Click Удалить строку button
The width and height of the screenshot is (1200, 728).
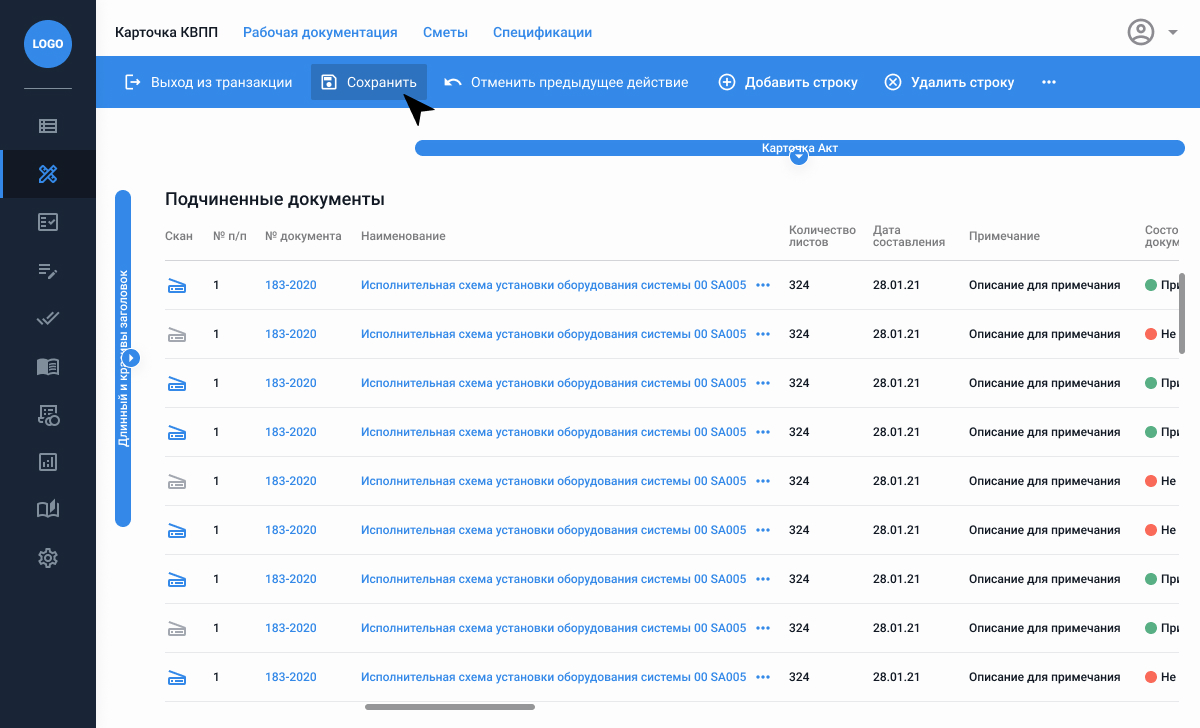[949, 82]
